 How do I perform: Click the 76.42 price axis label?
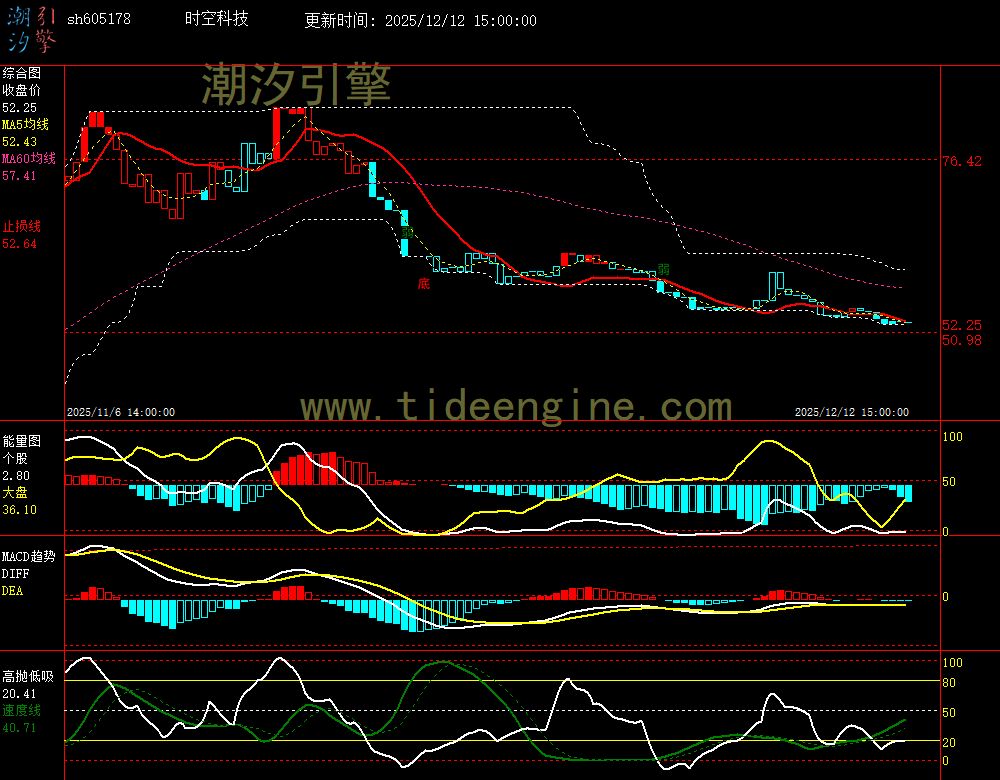click(x=961, y=161)
